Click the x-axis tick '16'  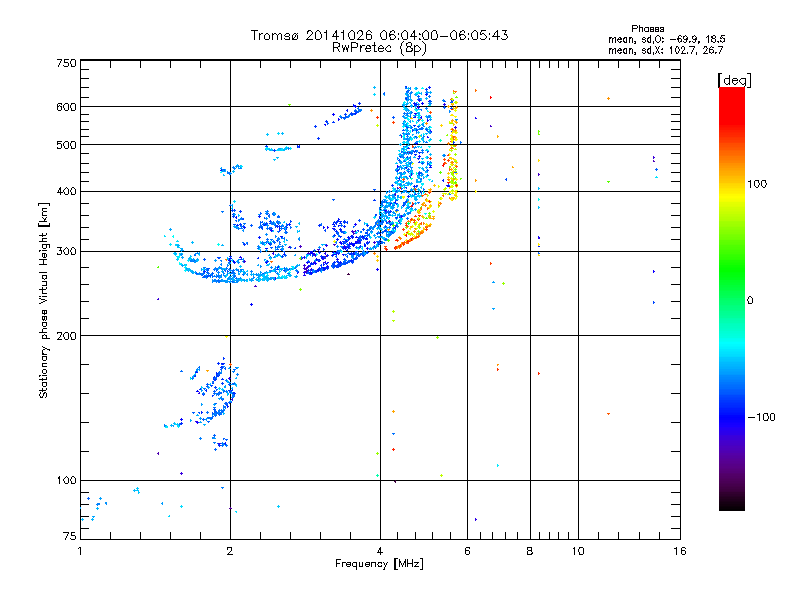click(680, 551)
